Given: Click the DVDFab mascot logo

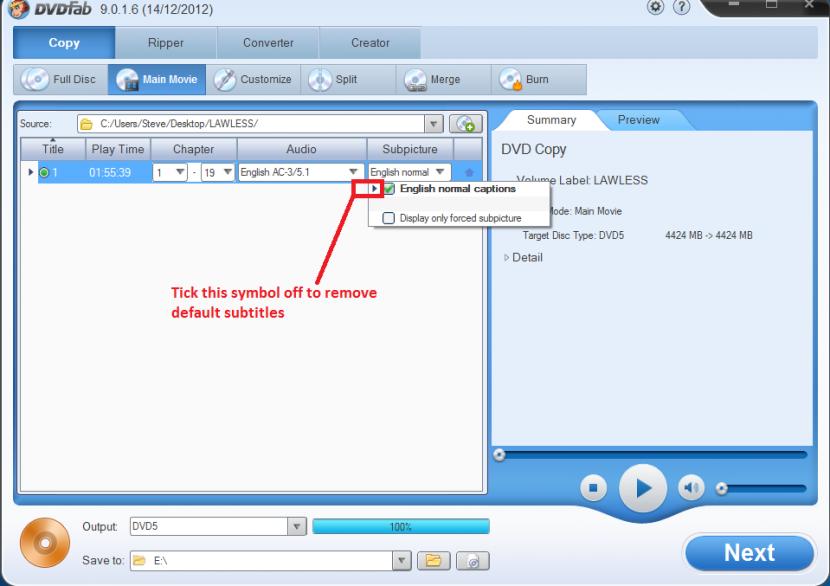Looking at the screenshot, I should [18, 9].
